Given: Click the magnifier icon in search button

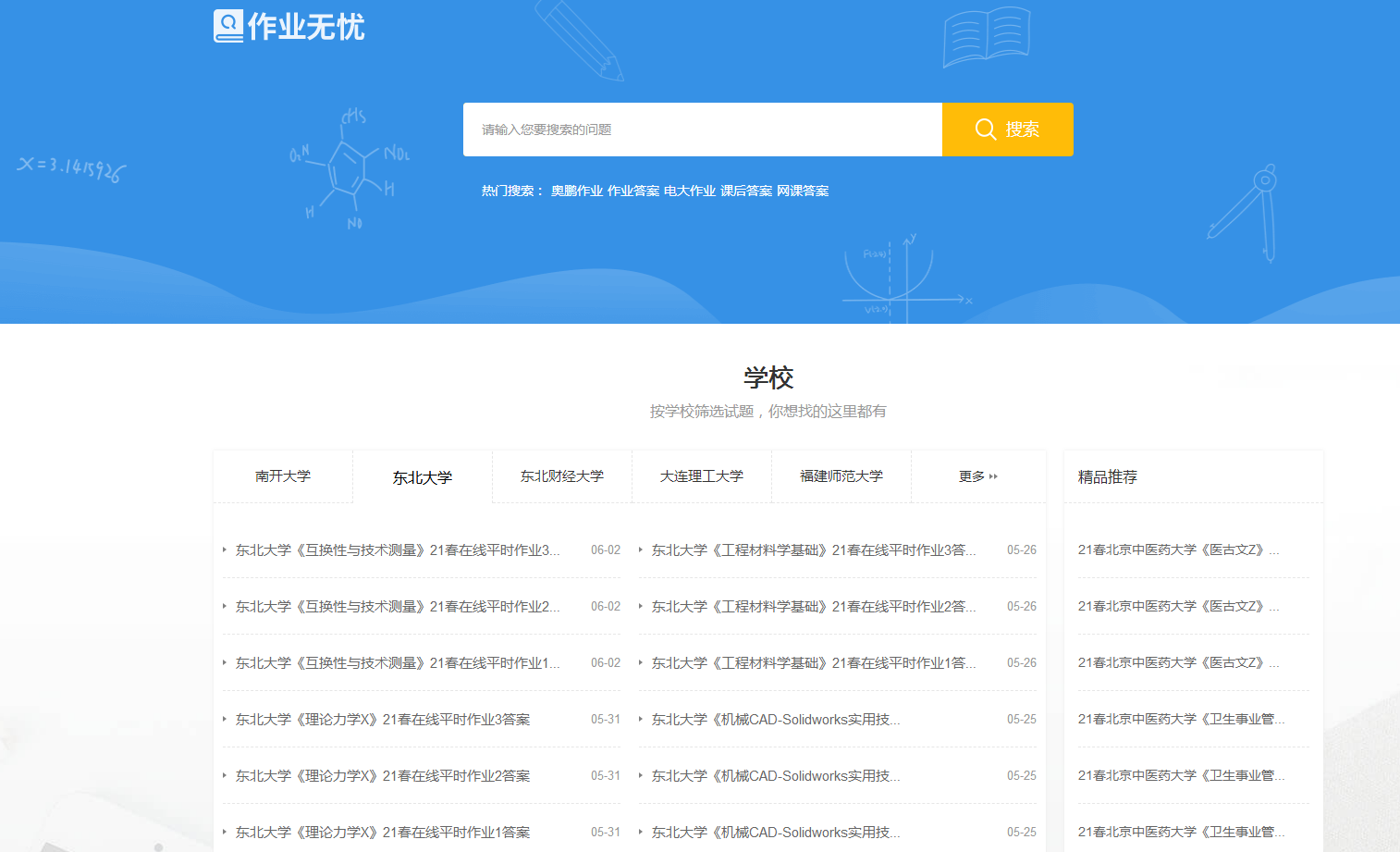Looking at the screenshot, I should coord(986,130).
